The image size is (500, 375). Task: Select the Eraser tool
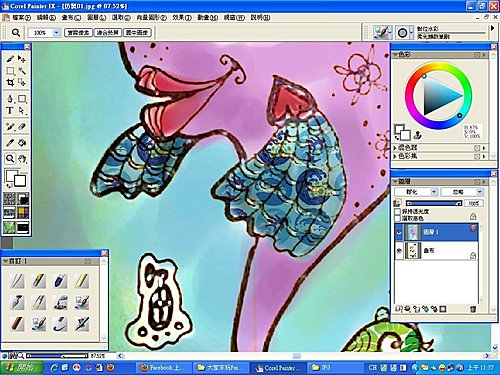pyautogui.click(x=22, y=127)
